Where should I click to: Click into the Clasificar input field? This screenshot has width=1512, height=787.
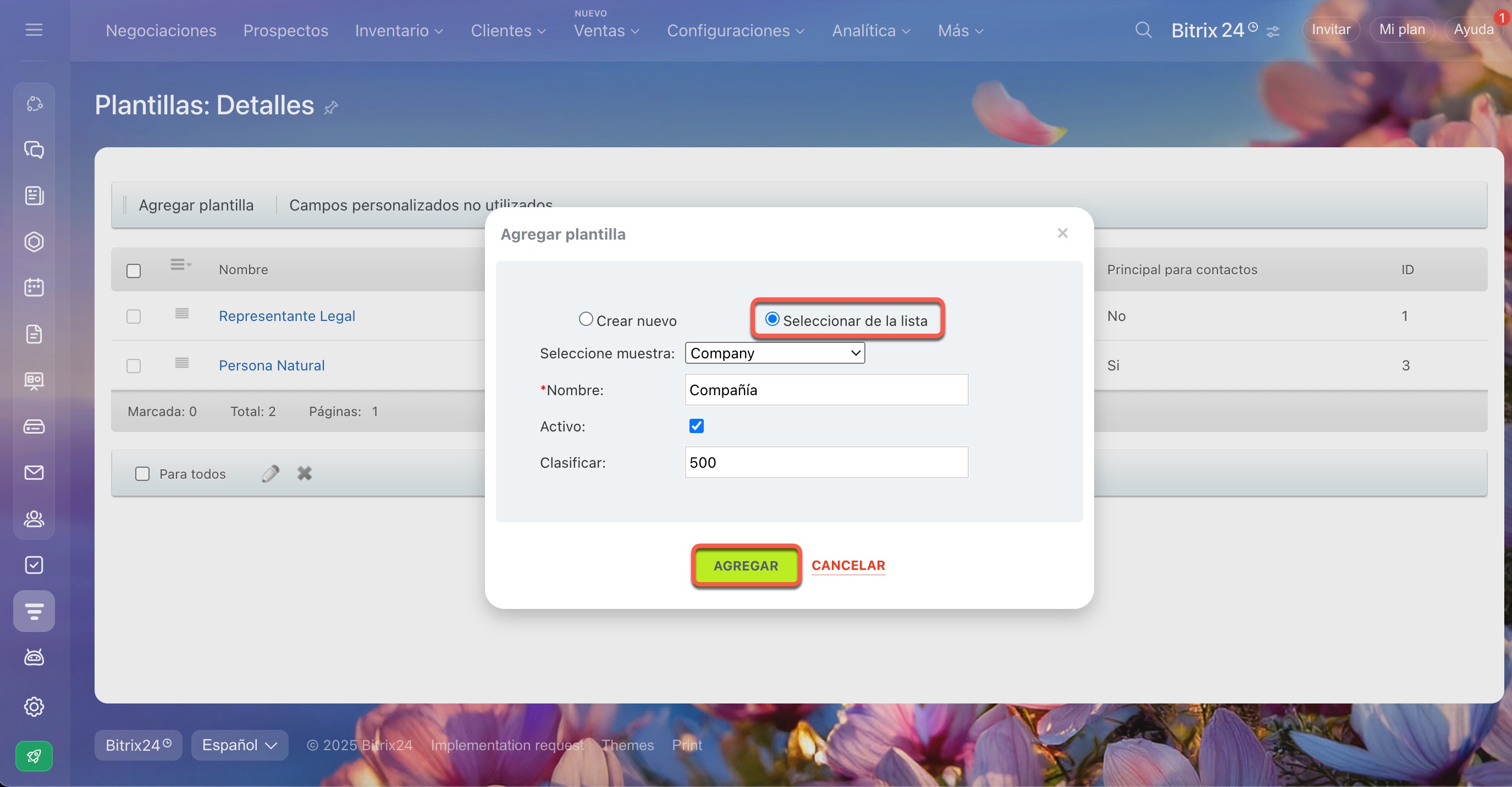826,462
